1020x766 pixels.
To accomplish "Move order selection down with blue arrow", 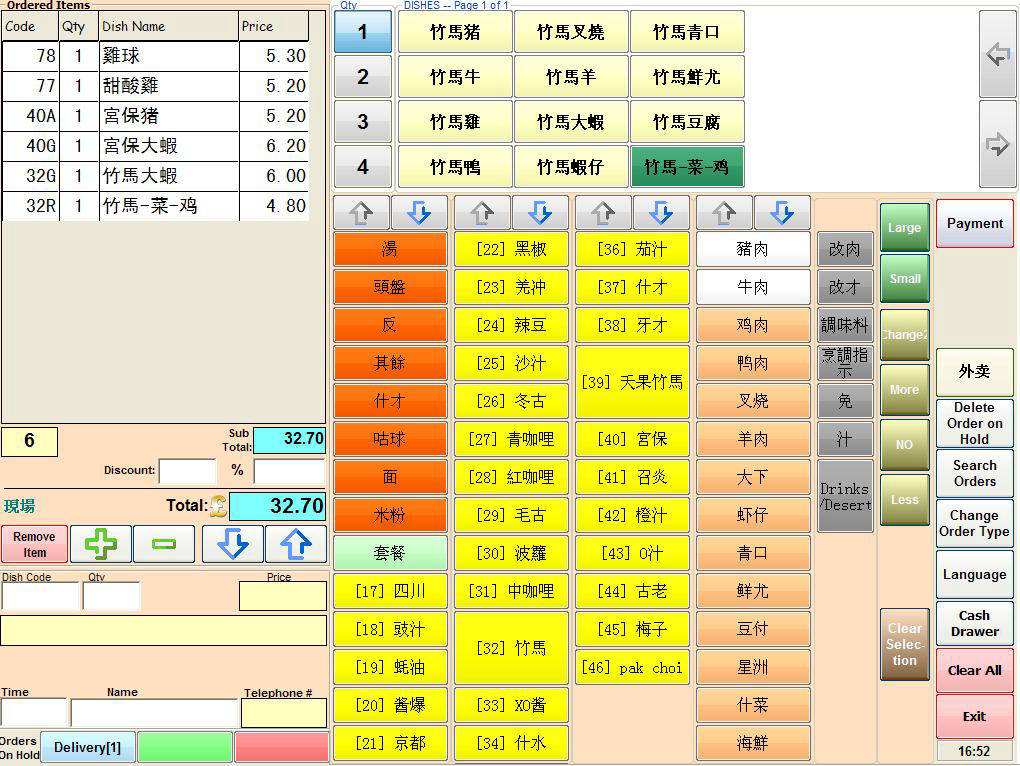I will 232,544.
